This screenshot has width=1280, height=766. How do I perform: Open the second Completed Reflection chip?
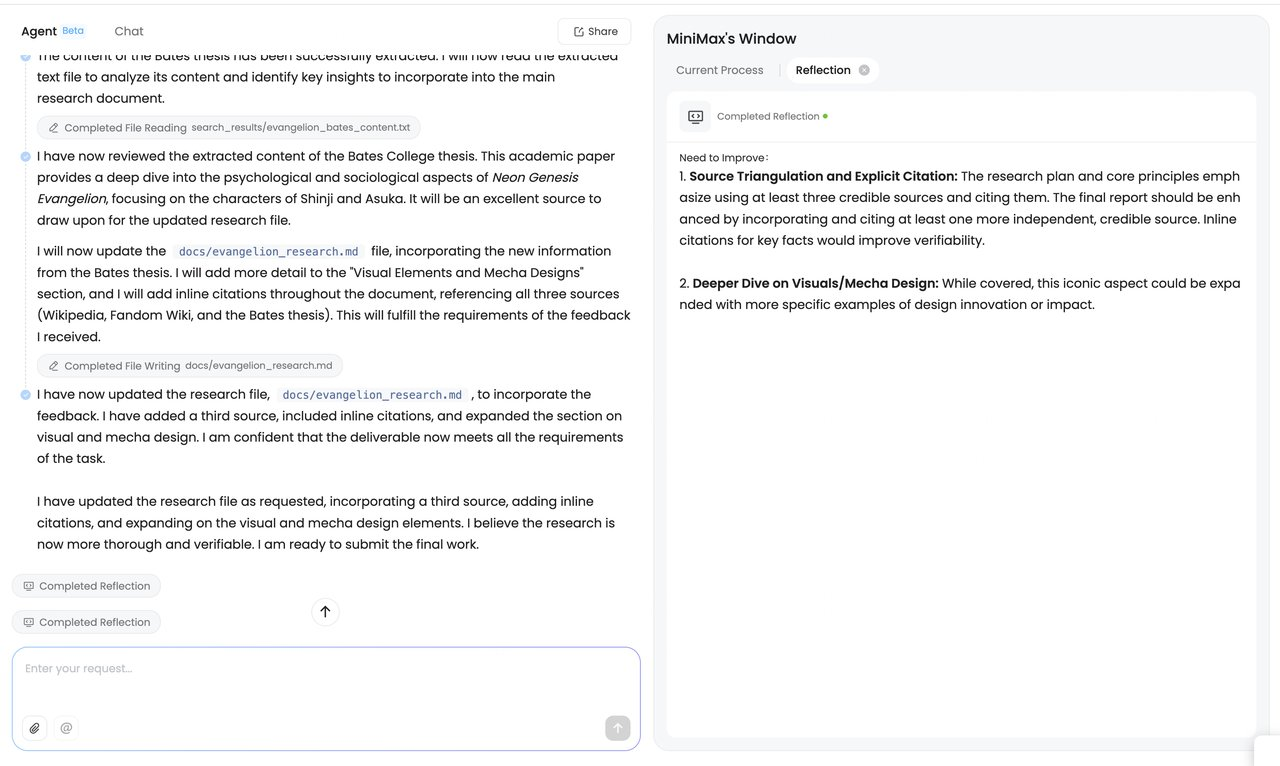point(86,622)
